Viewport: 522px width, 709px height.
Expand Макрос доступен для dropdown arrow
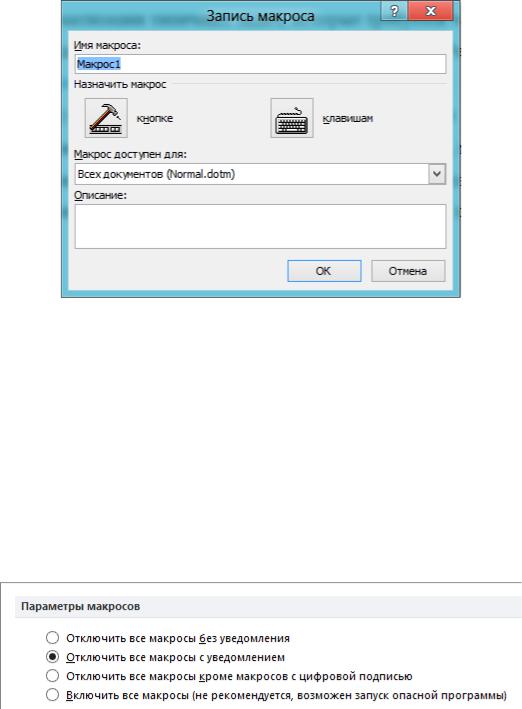pyautogui.click(x=437, y=174)
